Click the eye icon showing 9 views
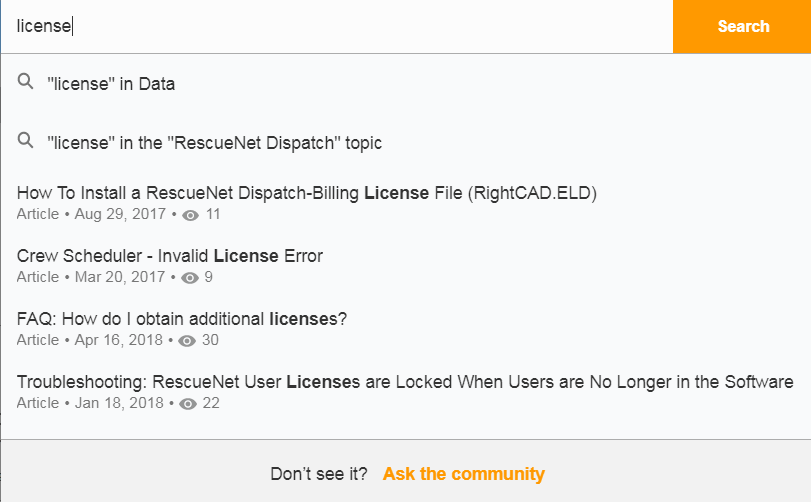 (x=189, y=278)
